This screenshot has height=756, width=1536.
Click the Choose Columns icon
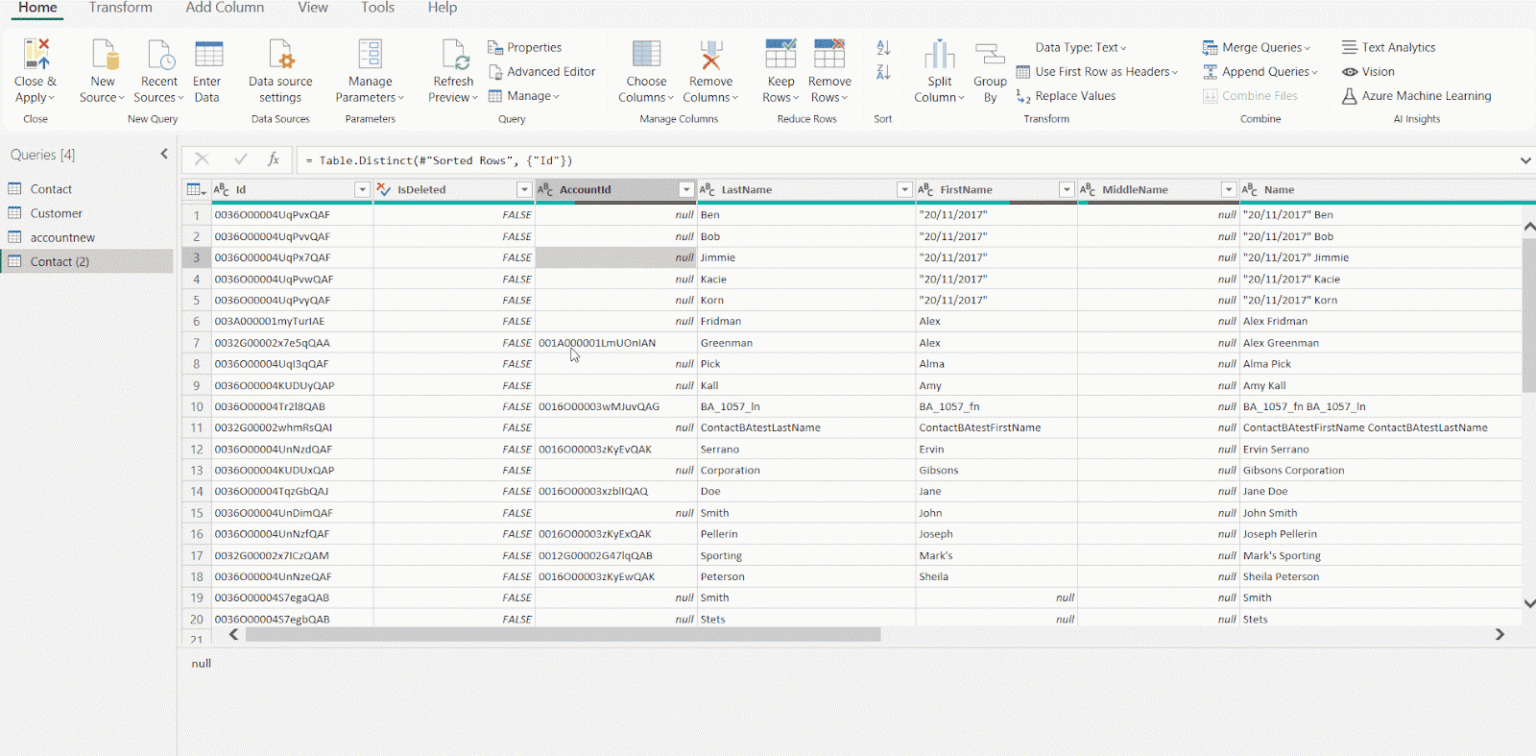646,54
